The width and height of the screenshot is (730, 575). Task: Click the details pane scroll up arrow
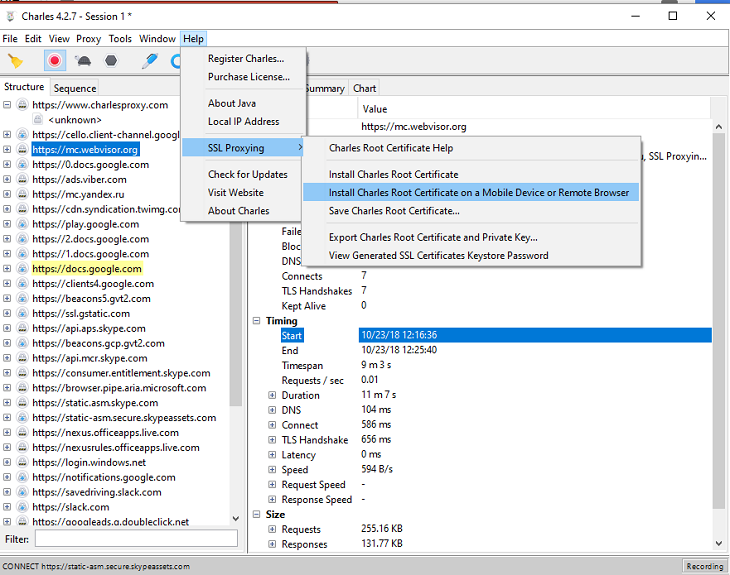[719, 126]
